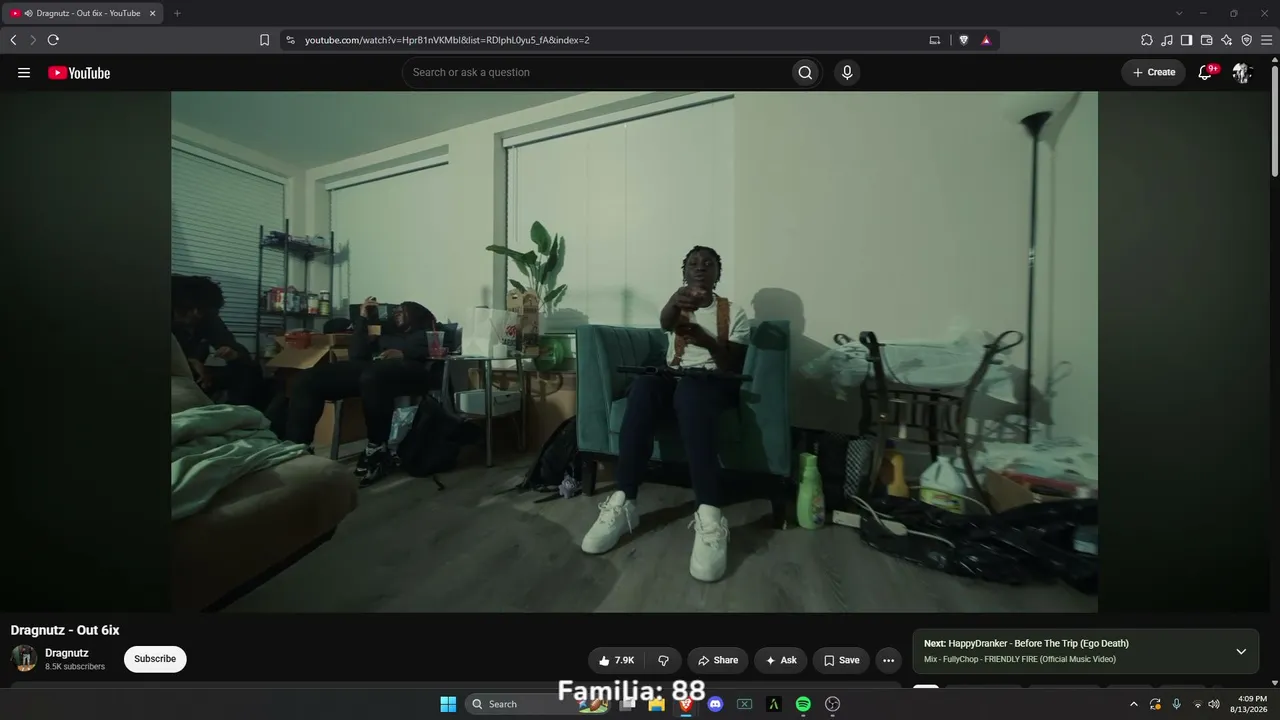Open the Leo AI sparkle icon

pyautogui.click(x=1226, y=40)
